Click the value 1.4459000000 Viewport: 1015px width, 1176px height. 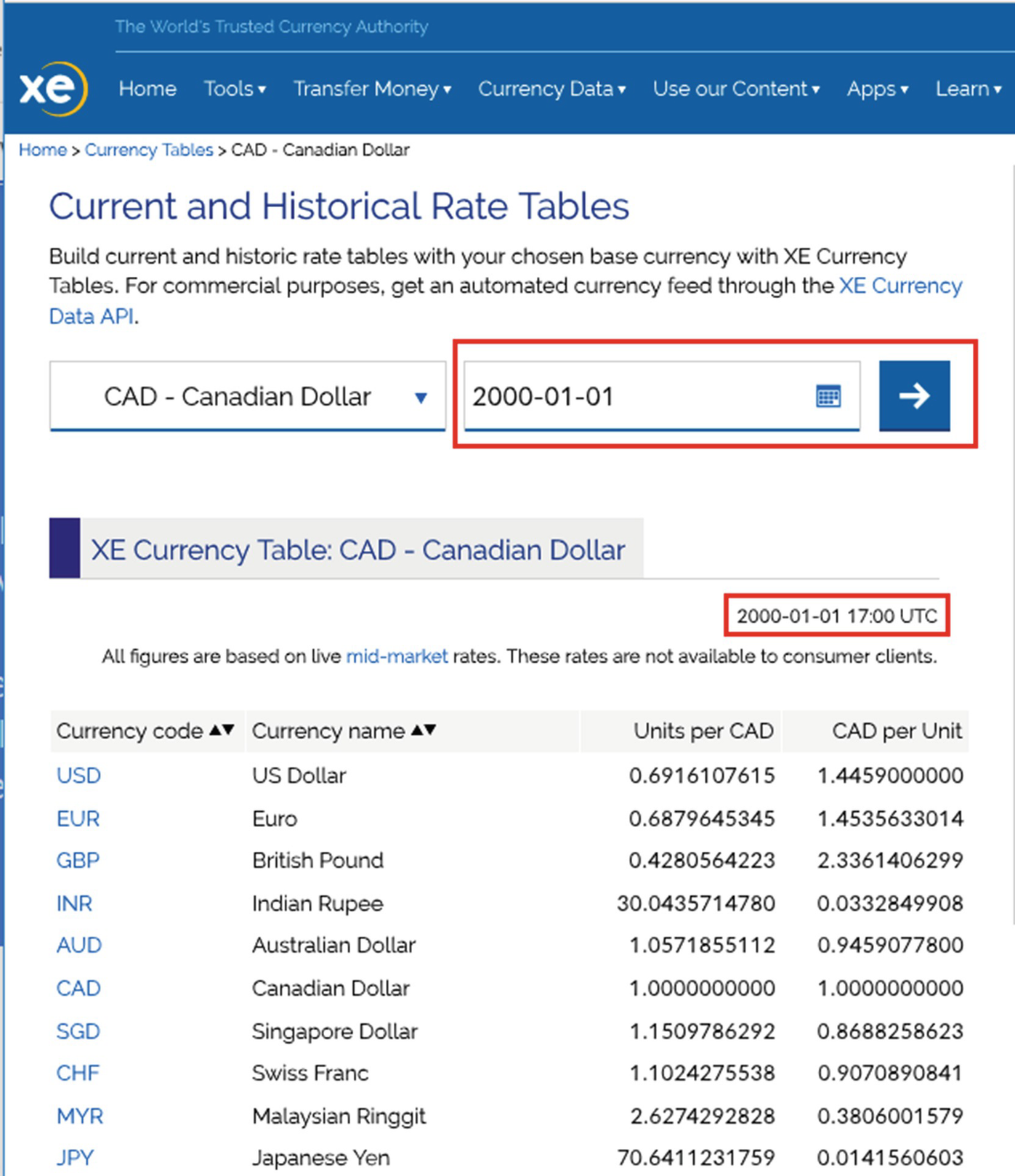(890, 776)
